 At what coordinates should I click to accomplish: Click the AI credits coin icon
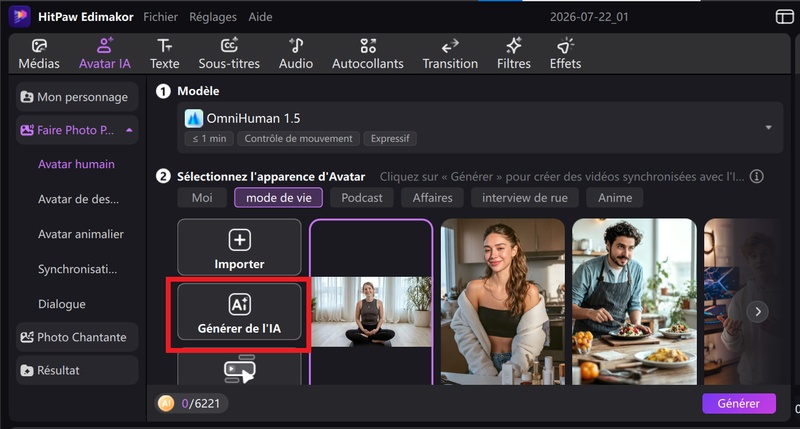(165, 403)
